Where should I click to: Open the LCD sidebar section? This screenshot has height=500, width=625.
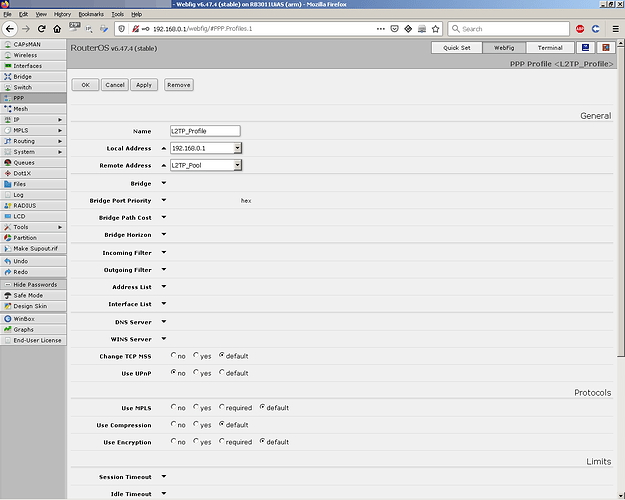pyautogui.click(x=33, y=217)
